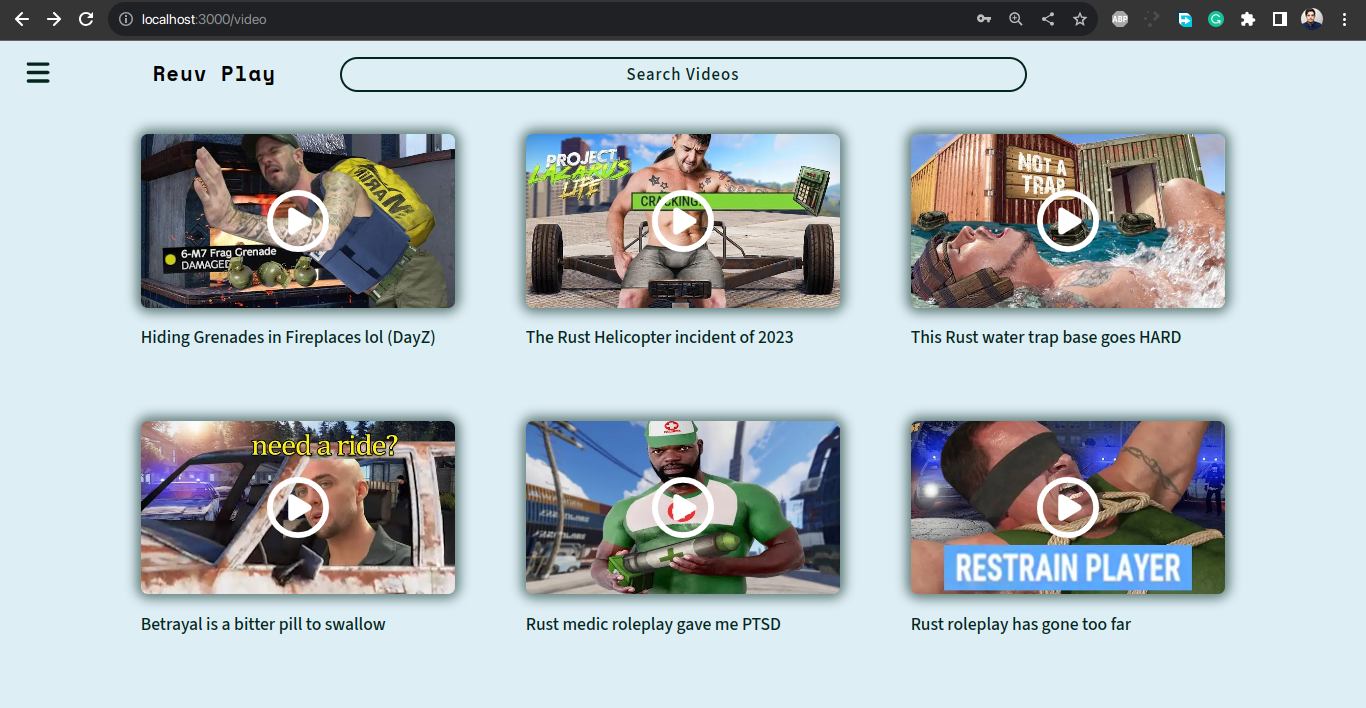Viewport: 1366px width, 708px height.
Task: Open title 'This Rust water trap base goes HARD'
Action: [1046, 338]
